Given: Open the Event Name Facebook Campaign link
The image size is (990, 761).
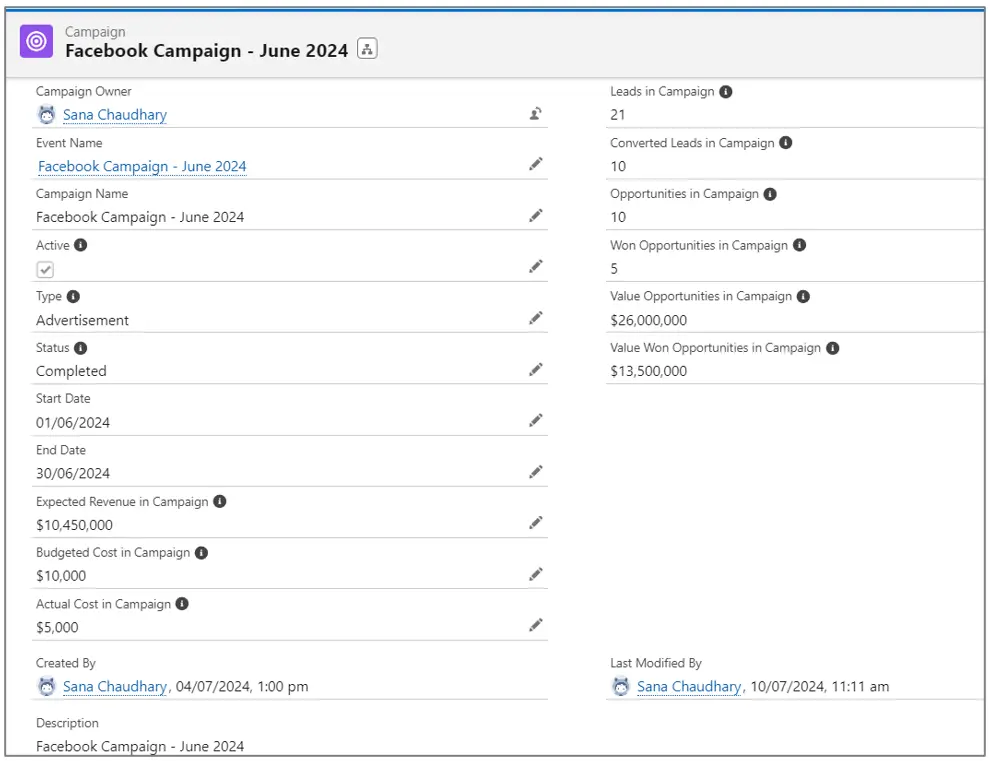Looking at the screenshot, I should 142,166.
